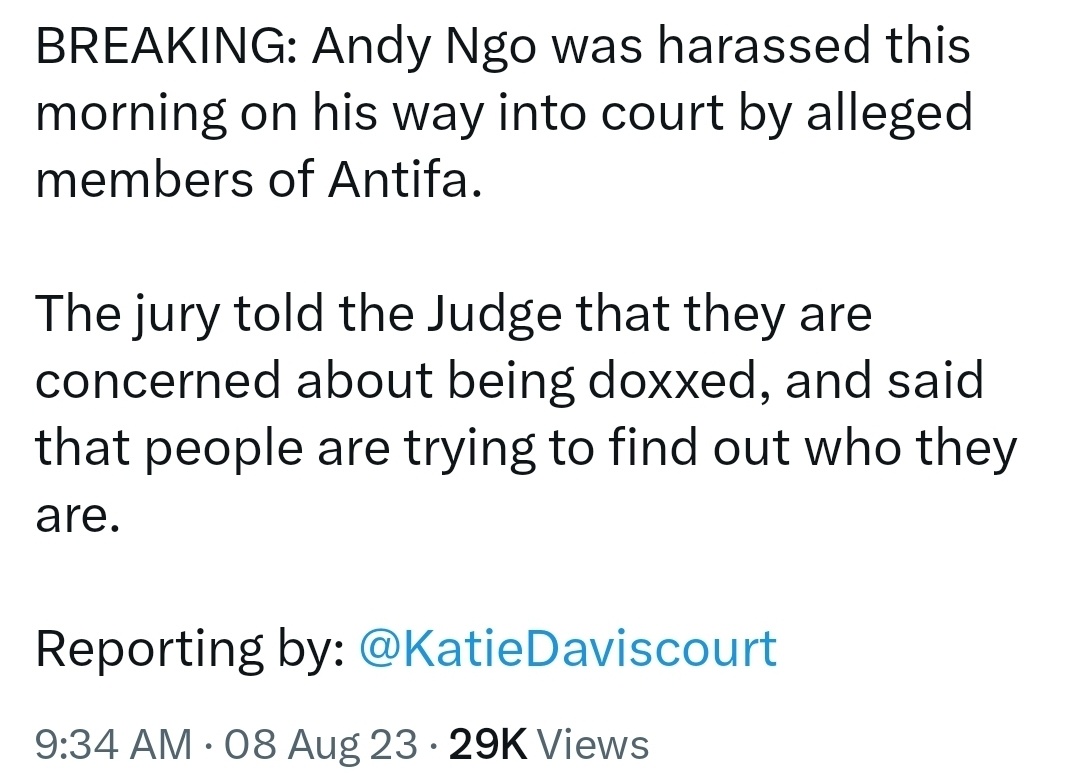The width and height of the screenshot is (1080, 773).
Task: Click the word members in the third line
Action: (145, 179)
